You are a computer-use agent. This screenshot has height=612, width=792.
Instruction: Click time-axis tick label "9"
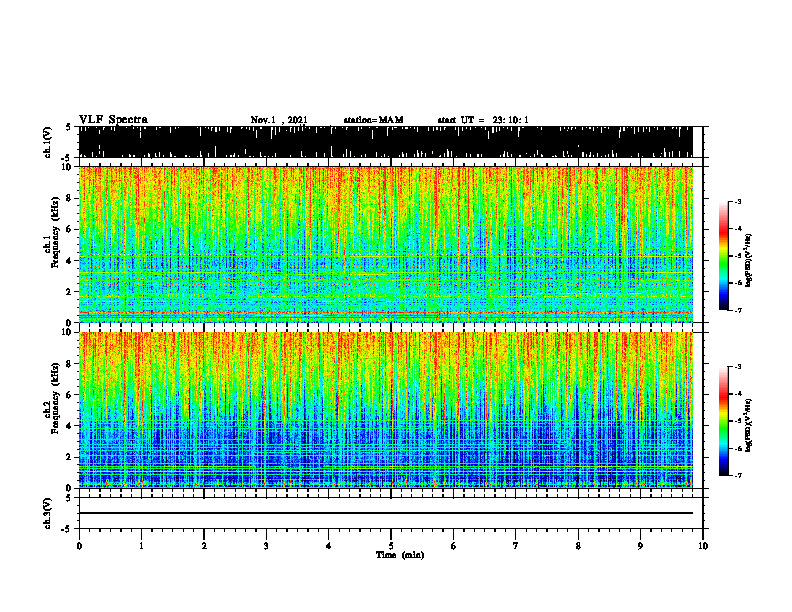[640, 546]
